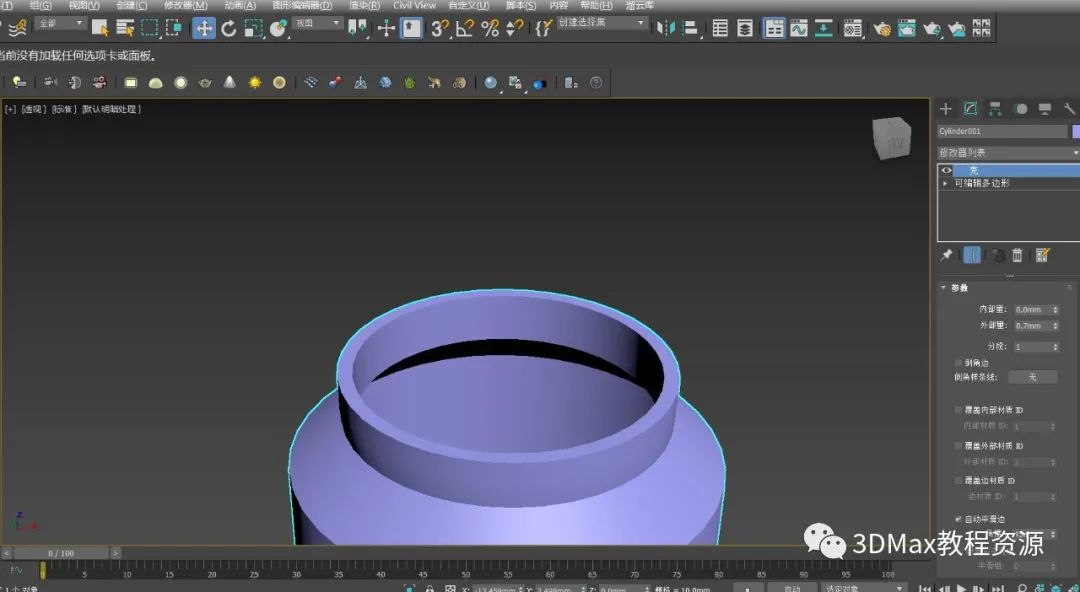Uncheck the 自动平滑边 checkbox
The height and width of the screenshot is (592, 1080).
coord(958,519)
